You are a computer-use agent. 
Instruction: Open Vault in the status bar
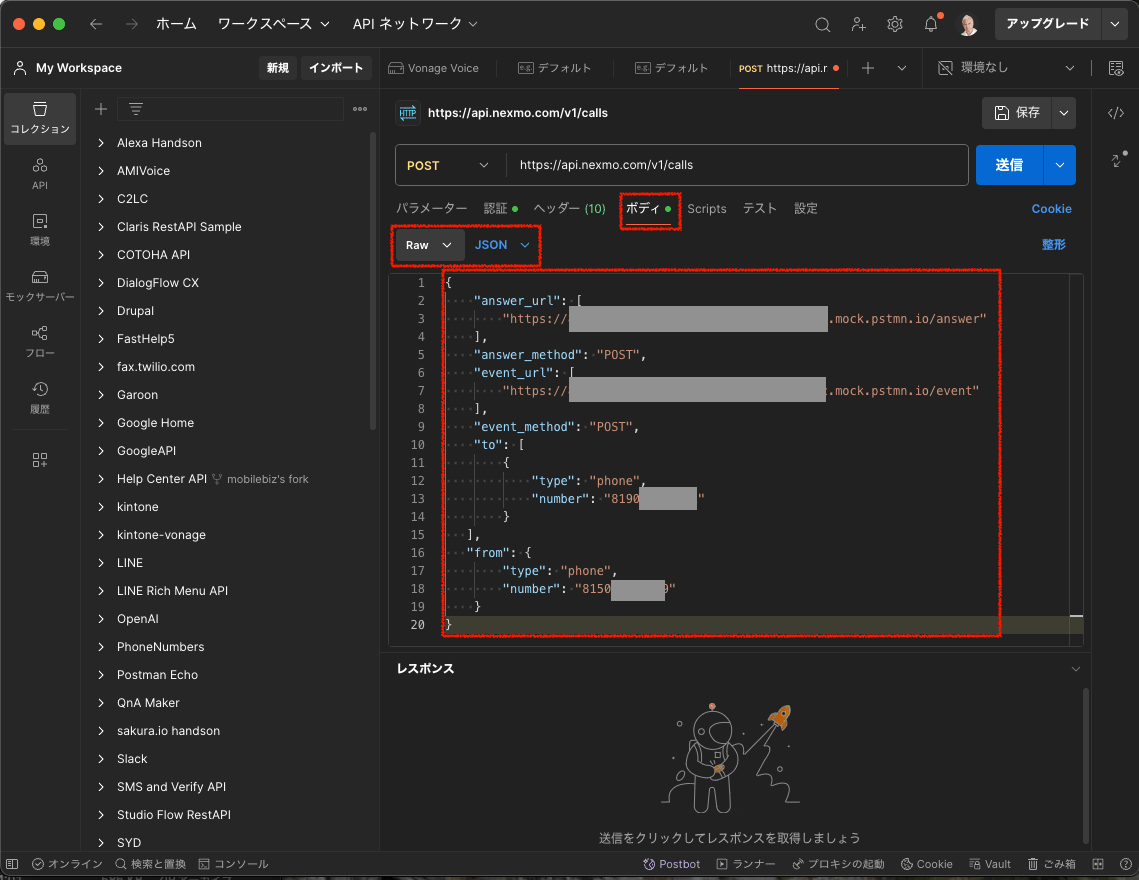tap(989, 864)
